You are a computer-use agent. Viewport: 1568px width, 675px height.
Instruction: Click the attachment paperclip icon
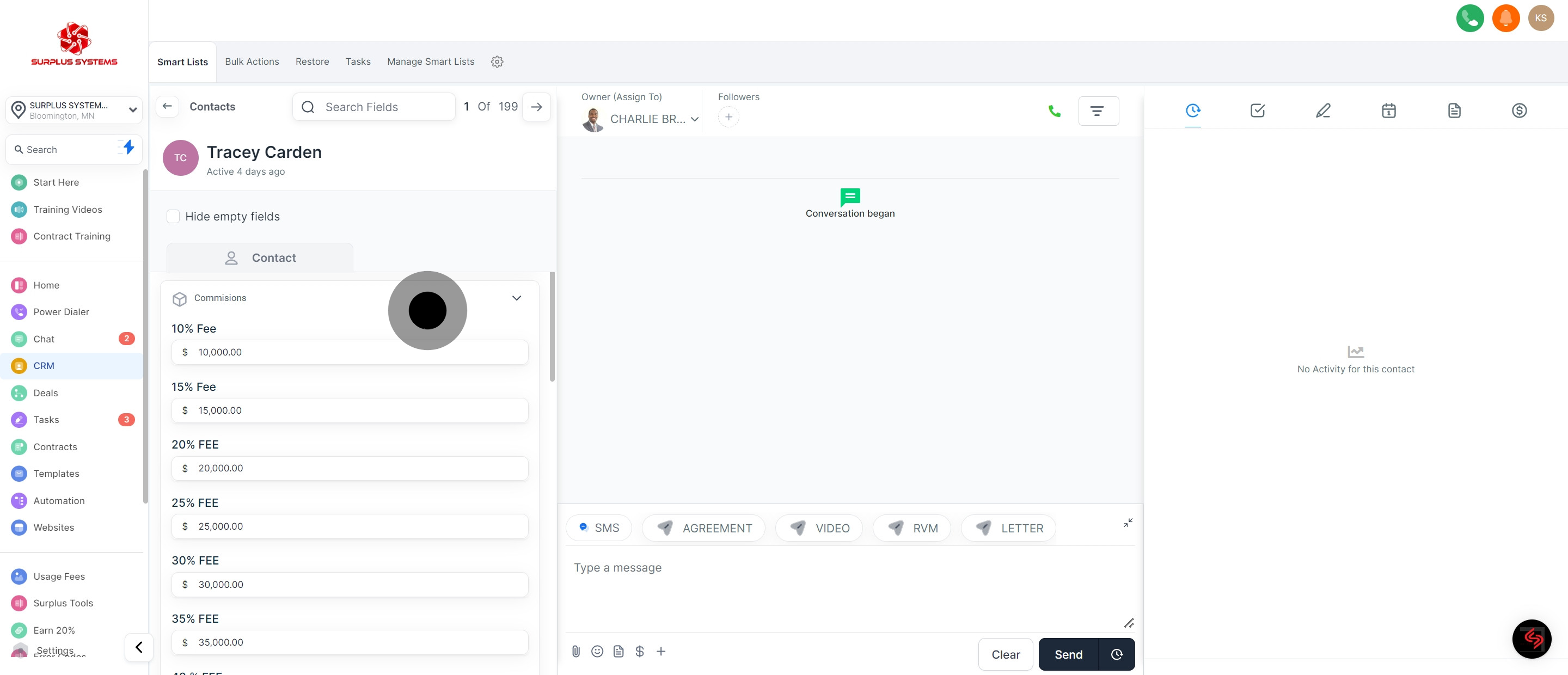click(x=576, y=651)
